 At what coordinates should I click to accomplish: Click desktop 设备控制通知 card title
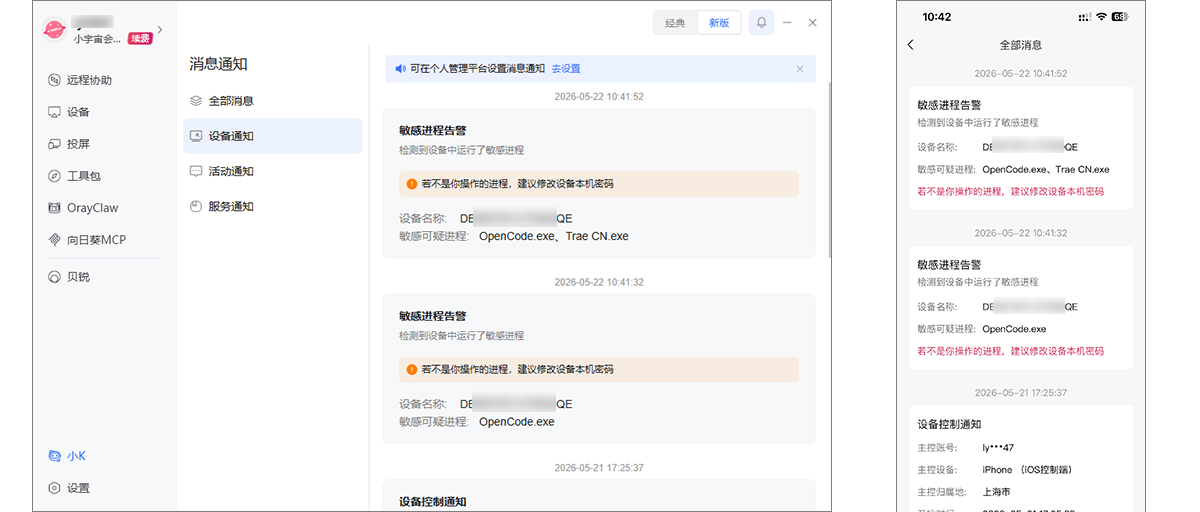[x=432, y=501]
